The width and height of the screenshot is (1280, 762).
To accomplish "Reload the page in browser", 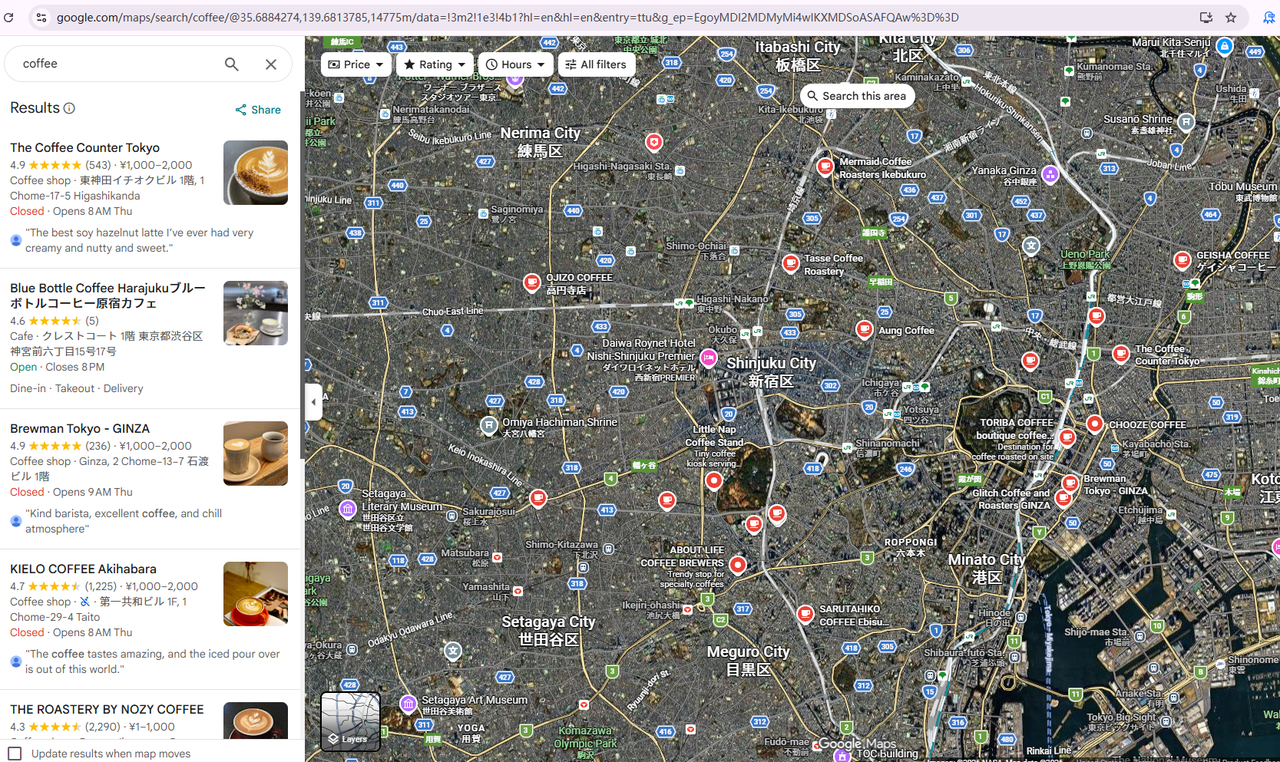I will [x=10, y=17].
